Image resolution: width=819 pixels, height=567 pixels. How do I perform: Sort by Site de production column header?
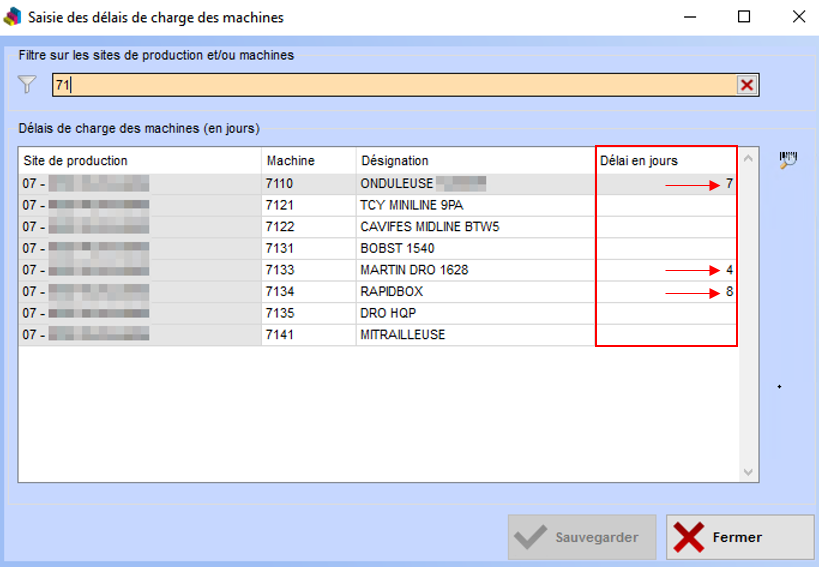(x=139, y=161)
